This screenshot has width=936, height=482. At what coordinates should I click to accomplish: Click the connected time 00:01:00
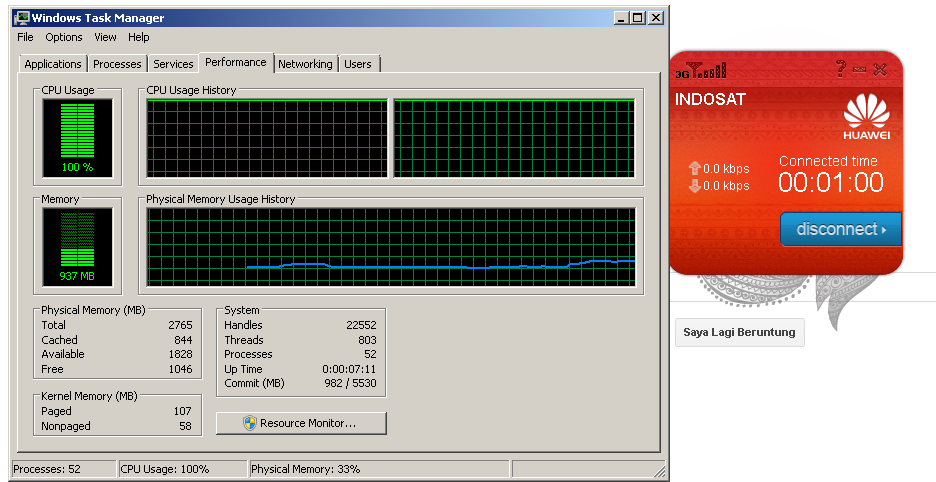coord(830,182)
